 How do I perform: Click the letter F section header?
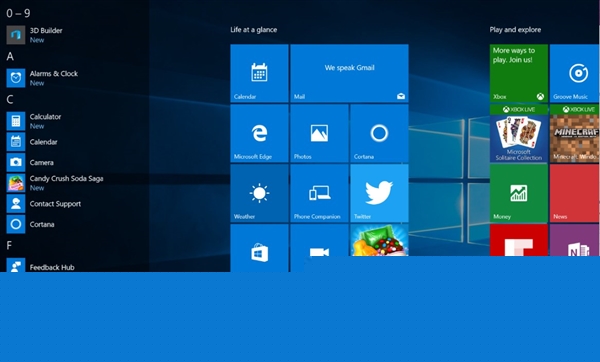10,246
